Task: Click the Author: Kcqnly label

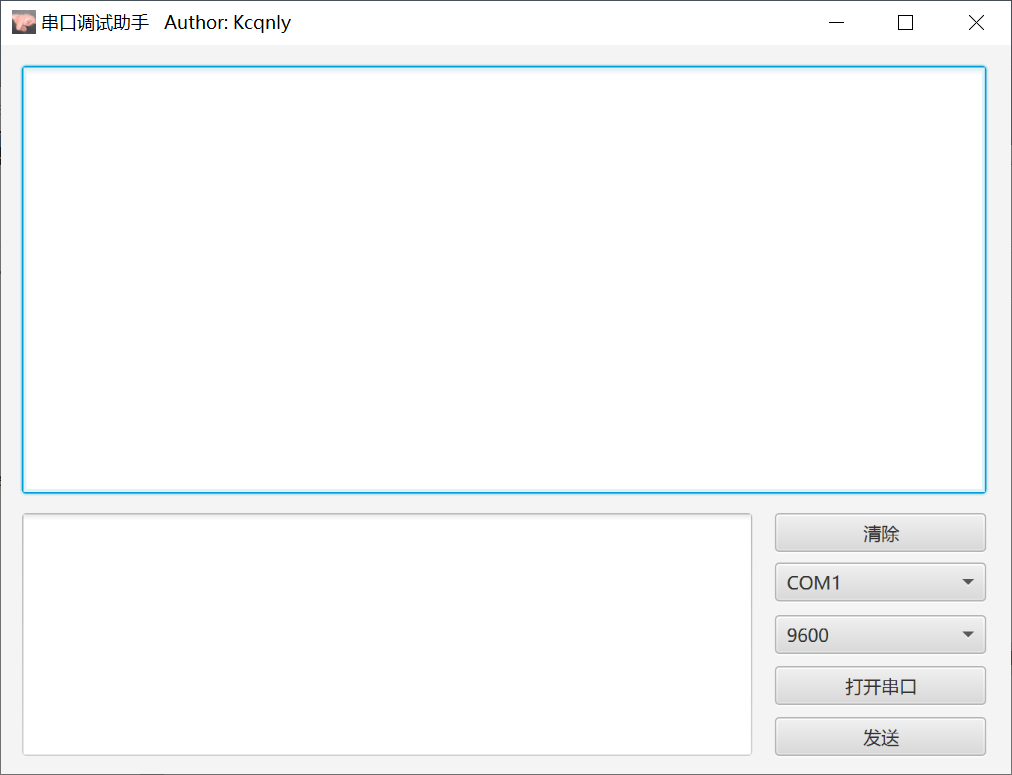Action: click(227, 22)
